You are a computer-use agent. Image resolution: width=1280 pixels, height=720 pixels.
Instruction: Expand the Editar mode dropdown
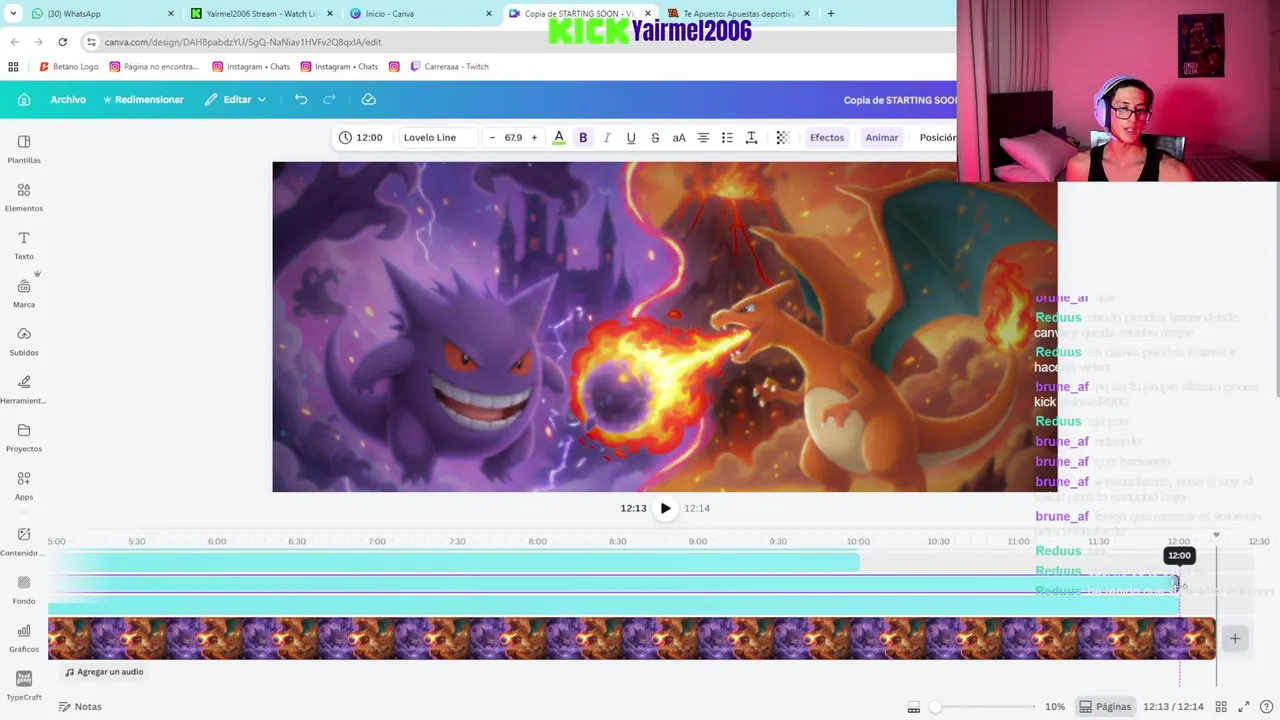pyautogui.click(x=236, y=99)
